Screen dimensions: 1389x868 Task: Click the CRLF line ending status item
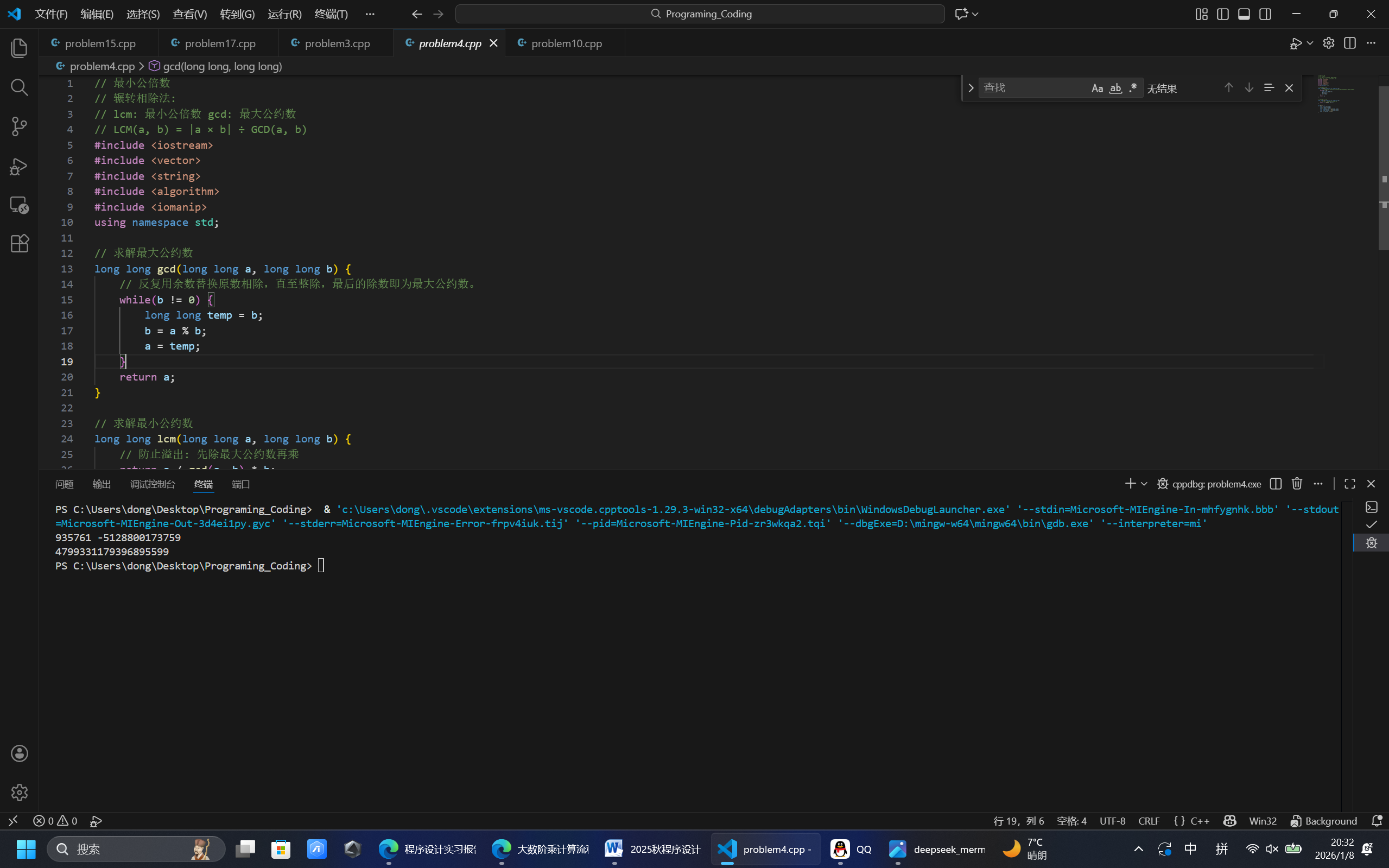[x=1149, y=821]
